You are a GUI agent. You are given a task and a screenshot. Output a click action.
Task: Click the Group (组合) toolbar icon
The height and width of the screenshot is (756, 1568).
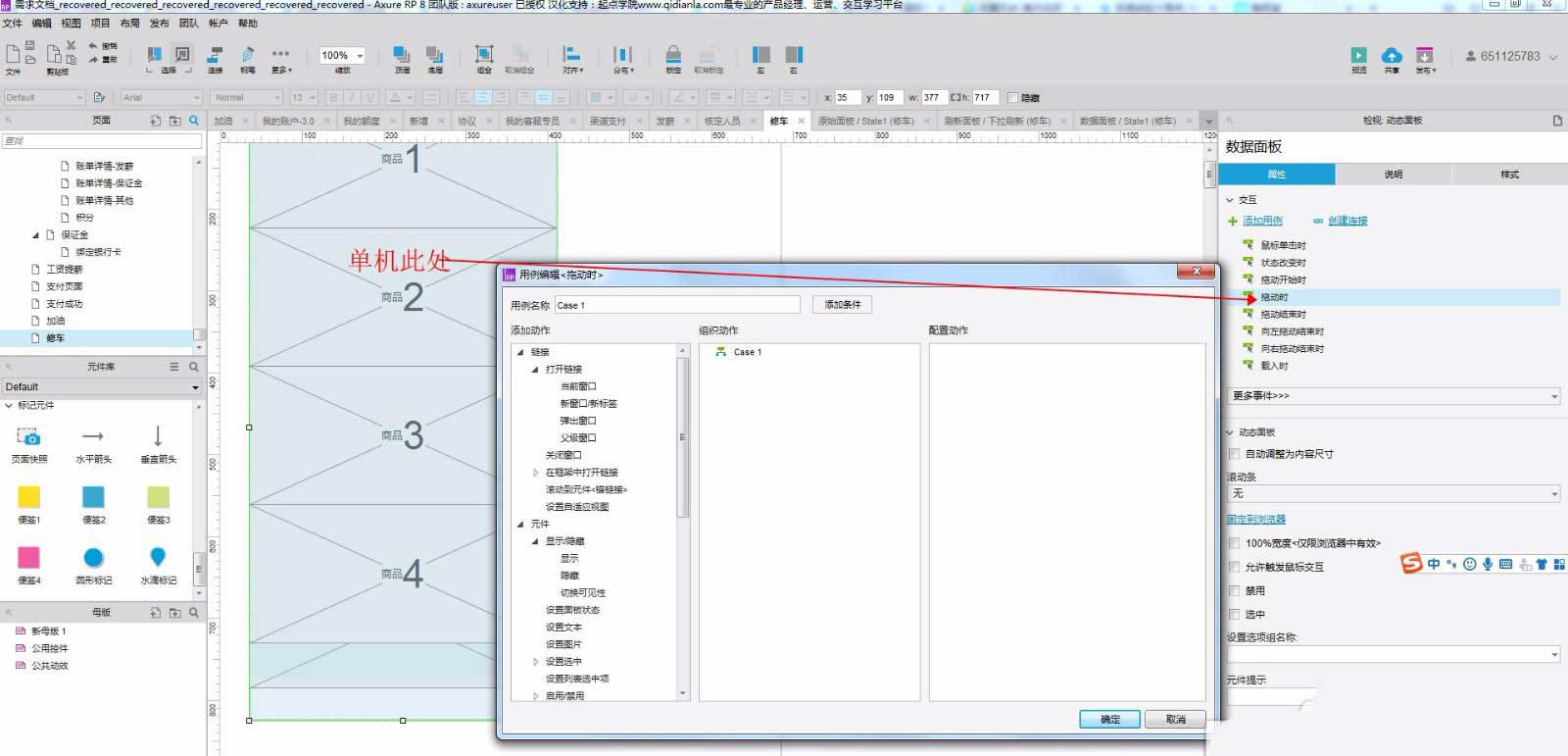[484, 55]
